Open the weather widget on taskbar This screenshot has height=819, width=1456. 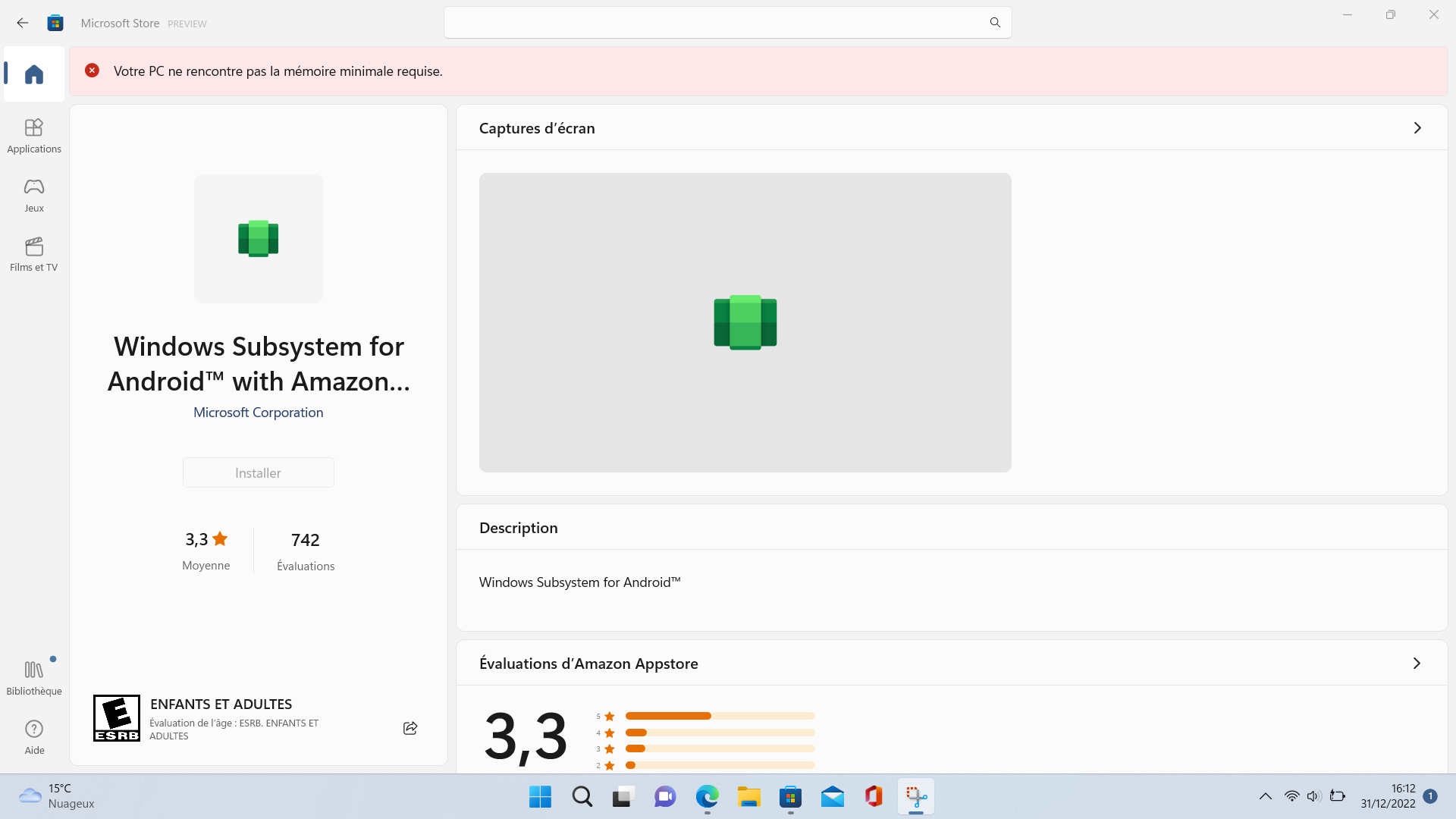click(57, 796)
